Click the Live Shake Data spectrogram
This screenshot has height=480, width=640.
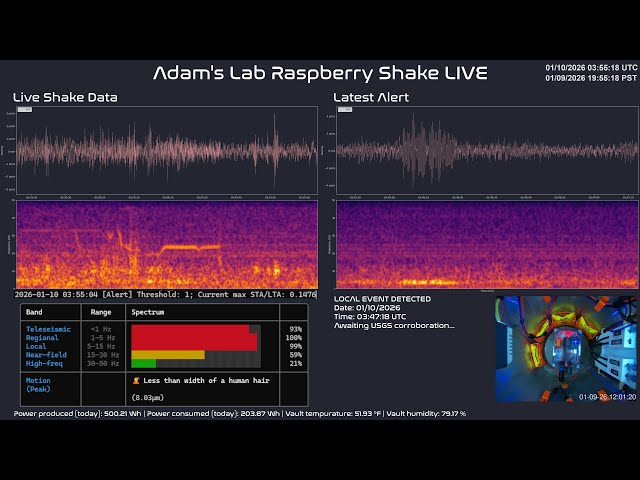(x=167, y=244)
